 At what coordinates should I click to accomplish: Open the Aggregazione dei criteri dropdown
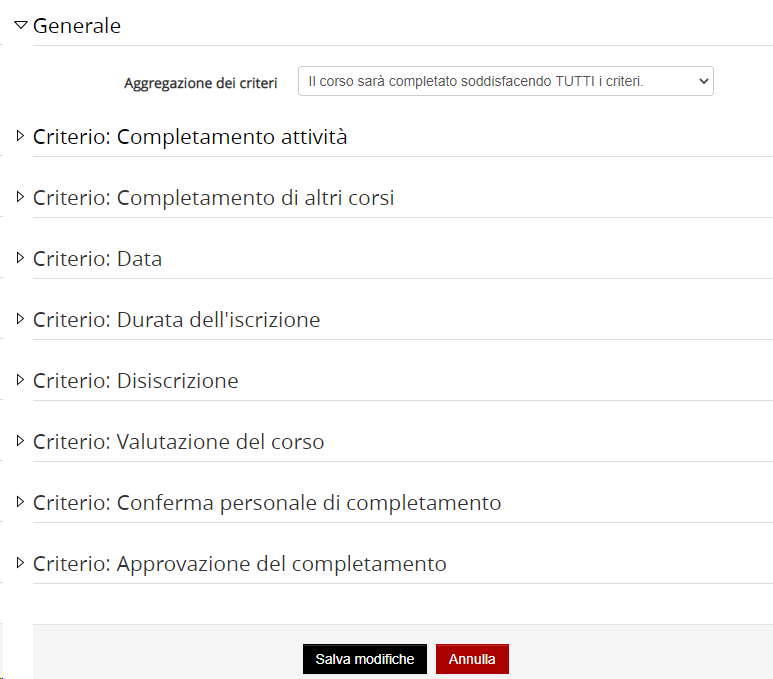506,81
